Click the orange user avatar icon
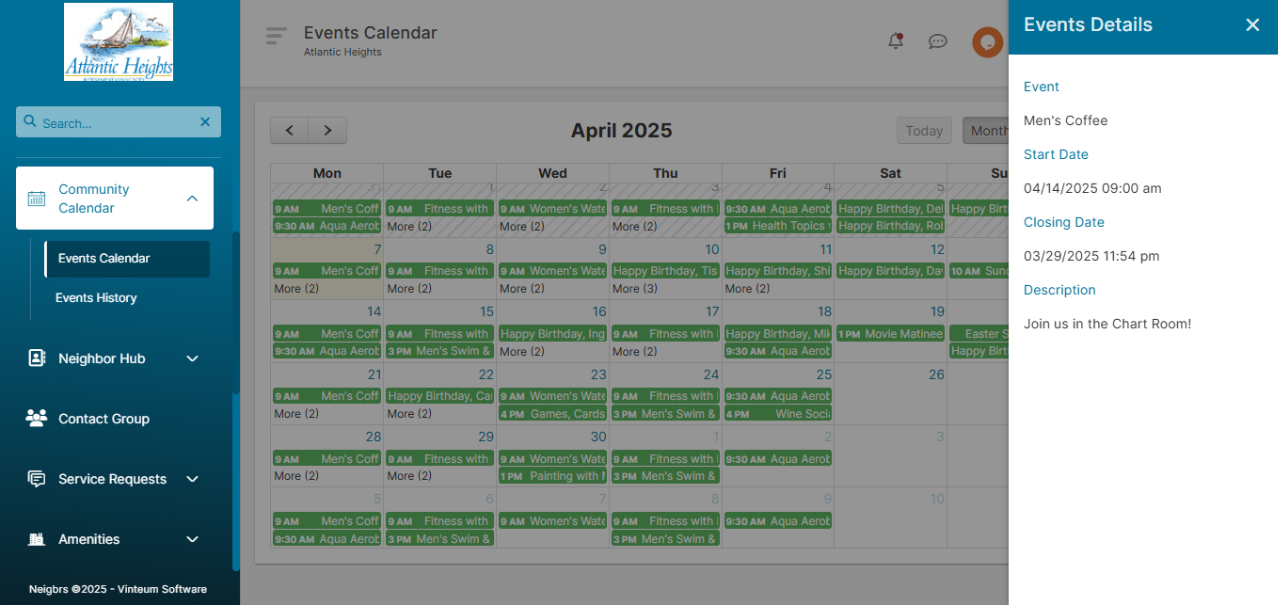This screenshot has height=605, width=1278. [x=987, y=42]
